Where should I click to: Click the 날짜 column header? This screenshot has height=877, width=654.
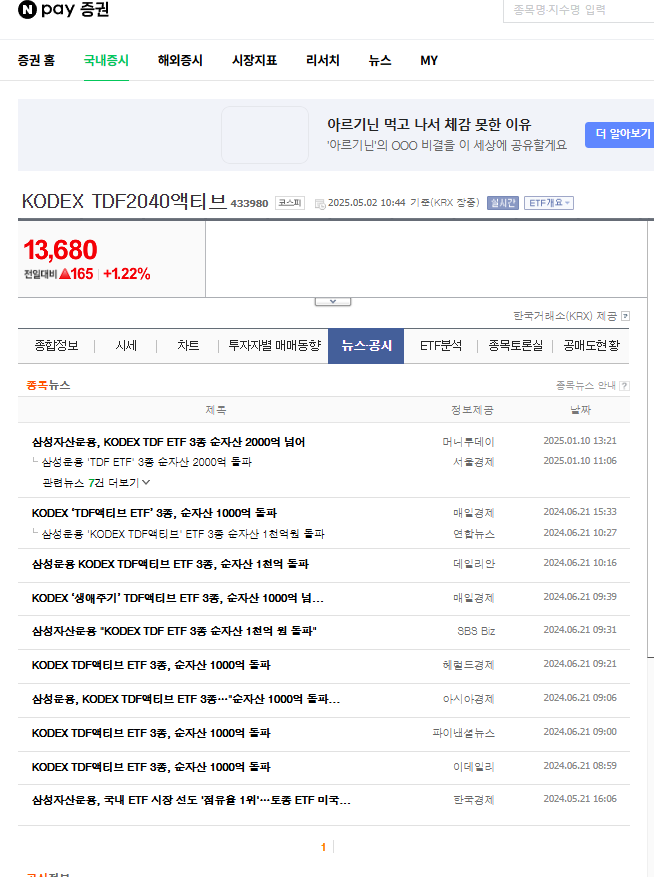pyautogui.click(x=581, y=411)
